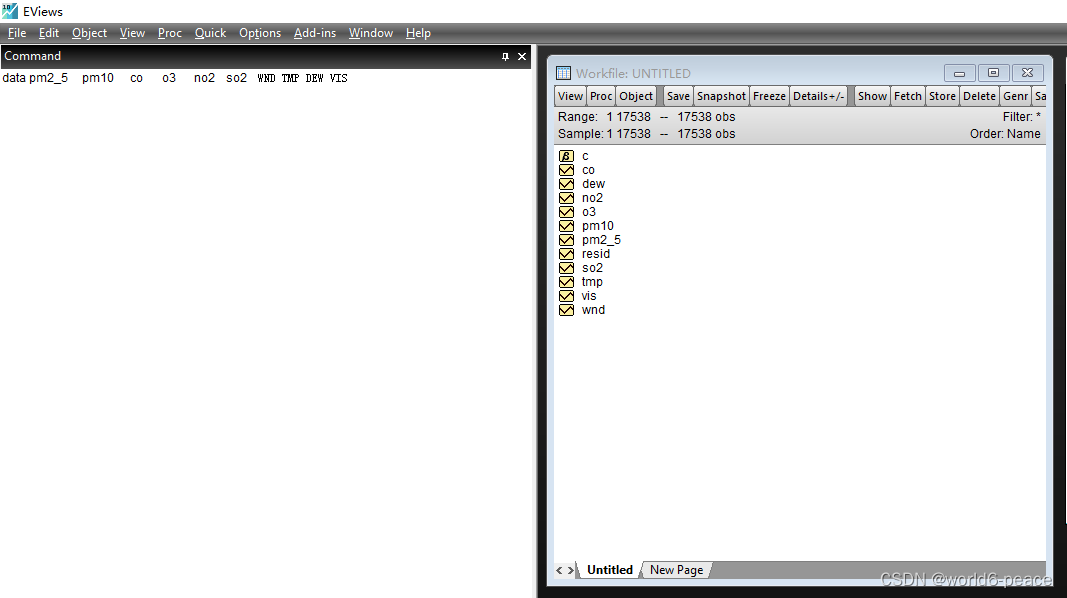The width and height of the screenshot is (1067, 598).
Task: Select the pm2_5 series name
Action: pos(601,240)
